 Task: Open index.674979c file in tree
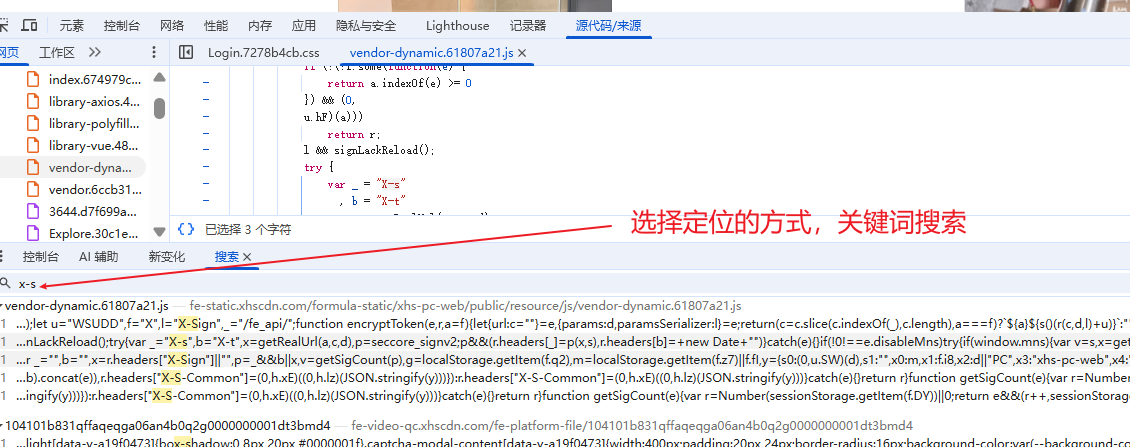[x=95, y=79]
